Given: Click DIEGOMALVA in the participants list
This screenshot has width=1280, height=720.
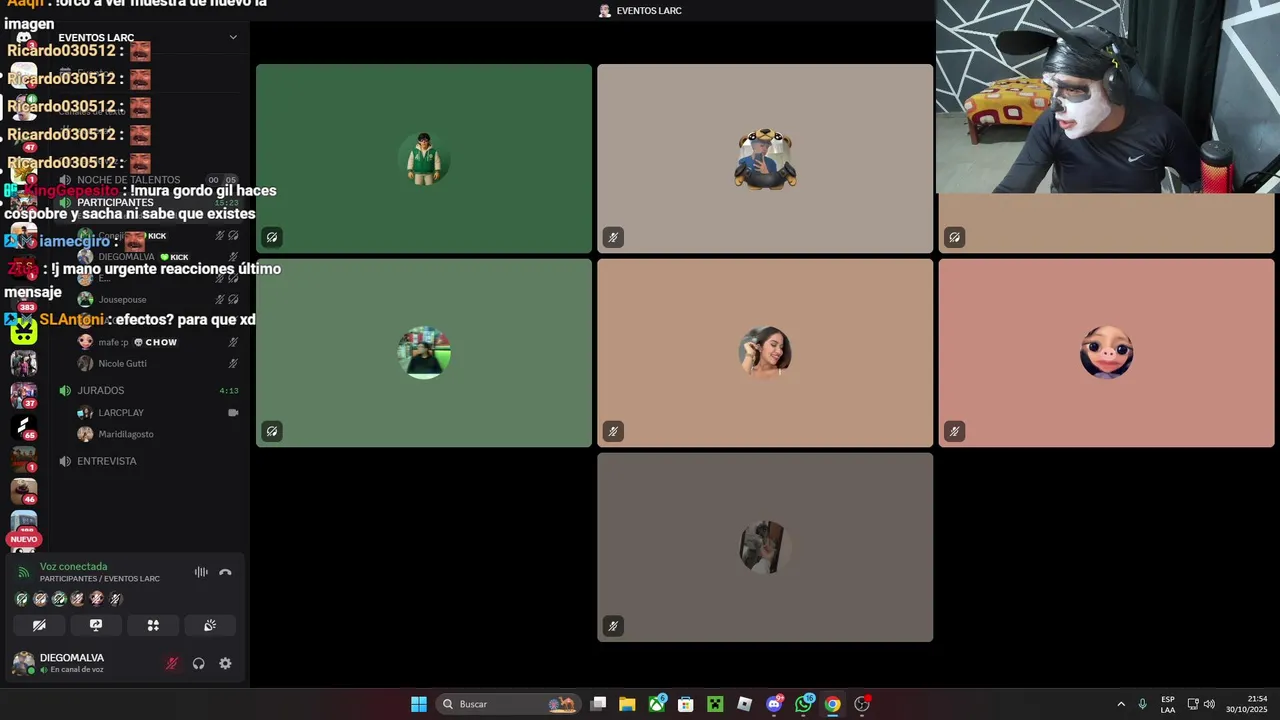Looking at the screenshot, I should 126,257.
